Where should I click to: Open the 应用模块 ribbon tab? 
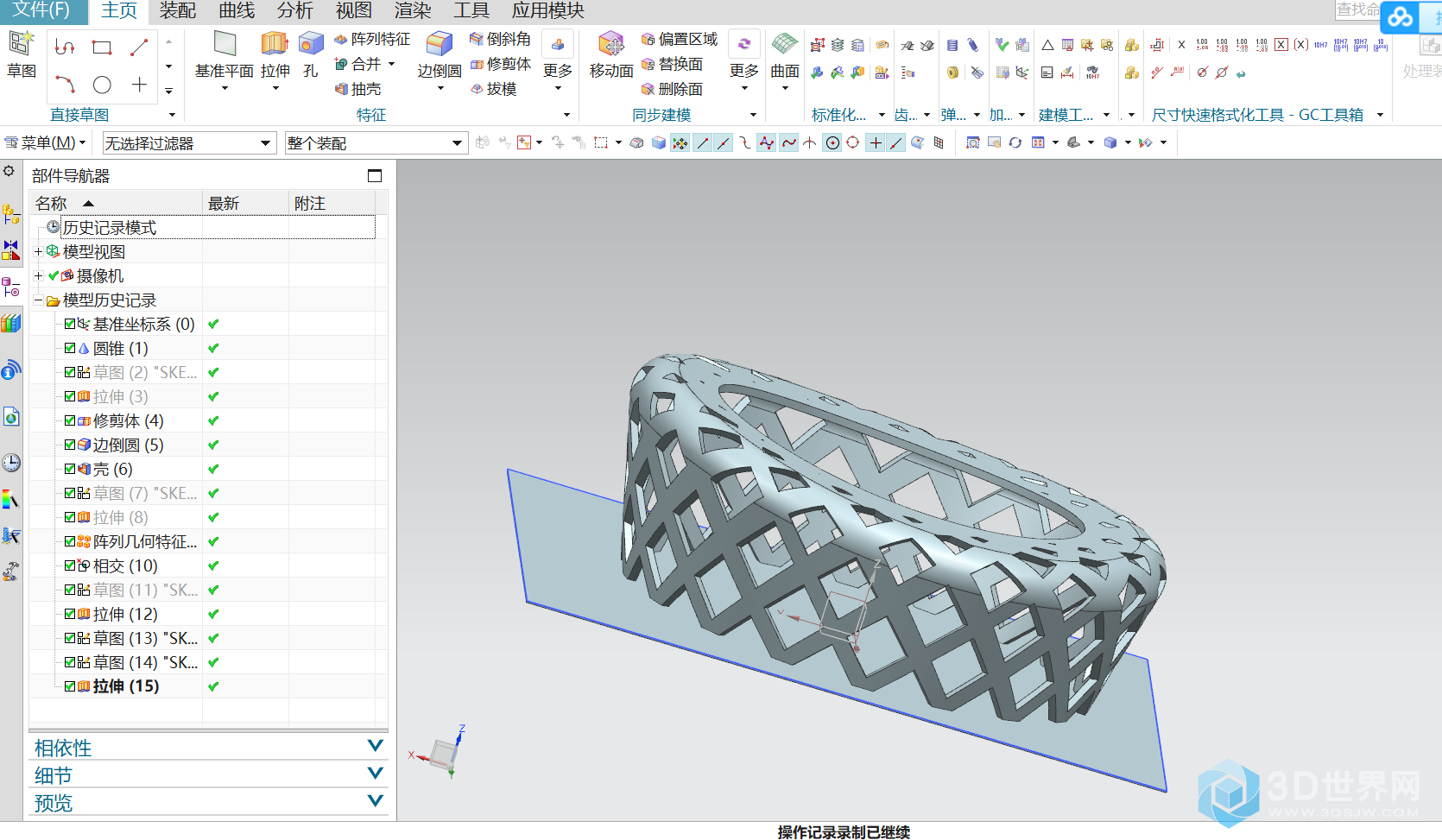coord(548,10)
